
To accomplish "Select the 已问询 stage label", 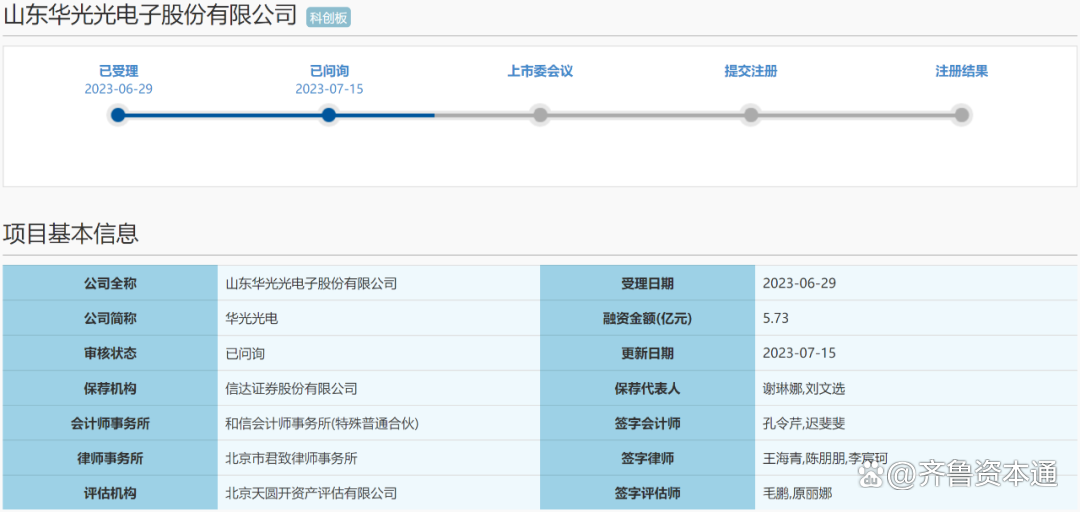I will click(x=329, y=71).
